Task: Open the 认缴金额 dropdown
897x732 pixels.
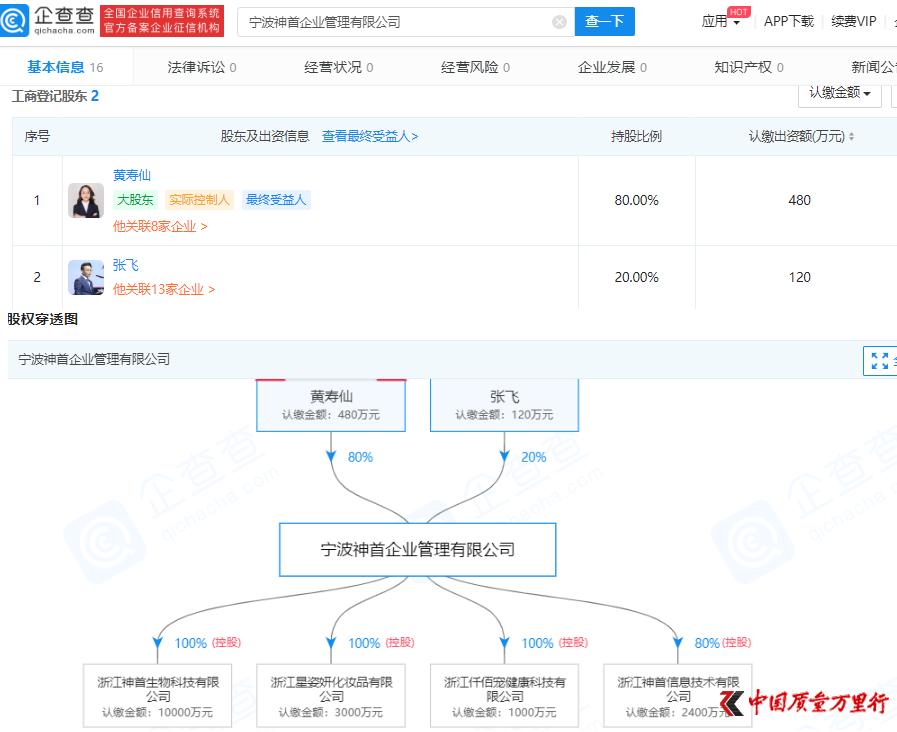Action: [839, 94]
